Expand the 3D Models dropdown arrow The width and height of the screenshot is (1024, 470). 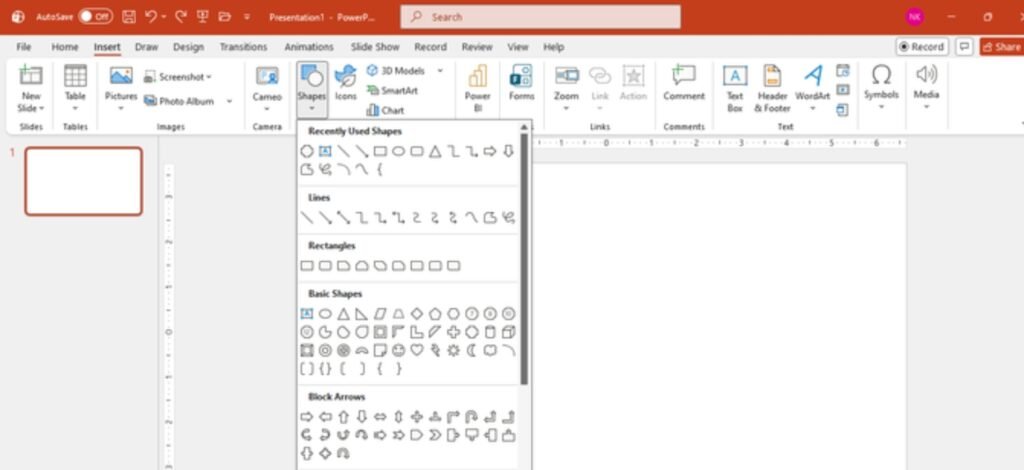[440, 70]
